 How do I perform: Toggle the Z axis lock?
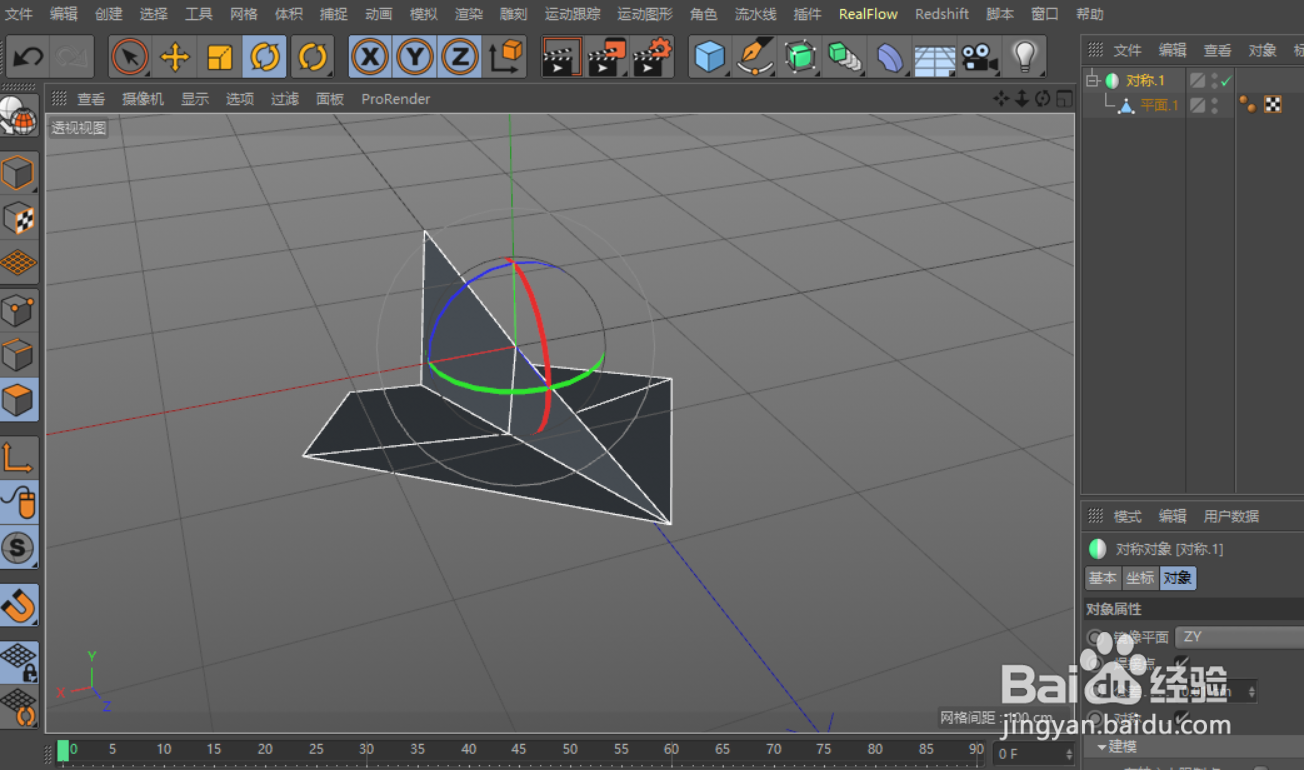point(459,57)
